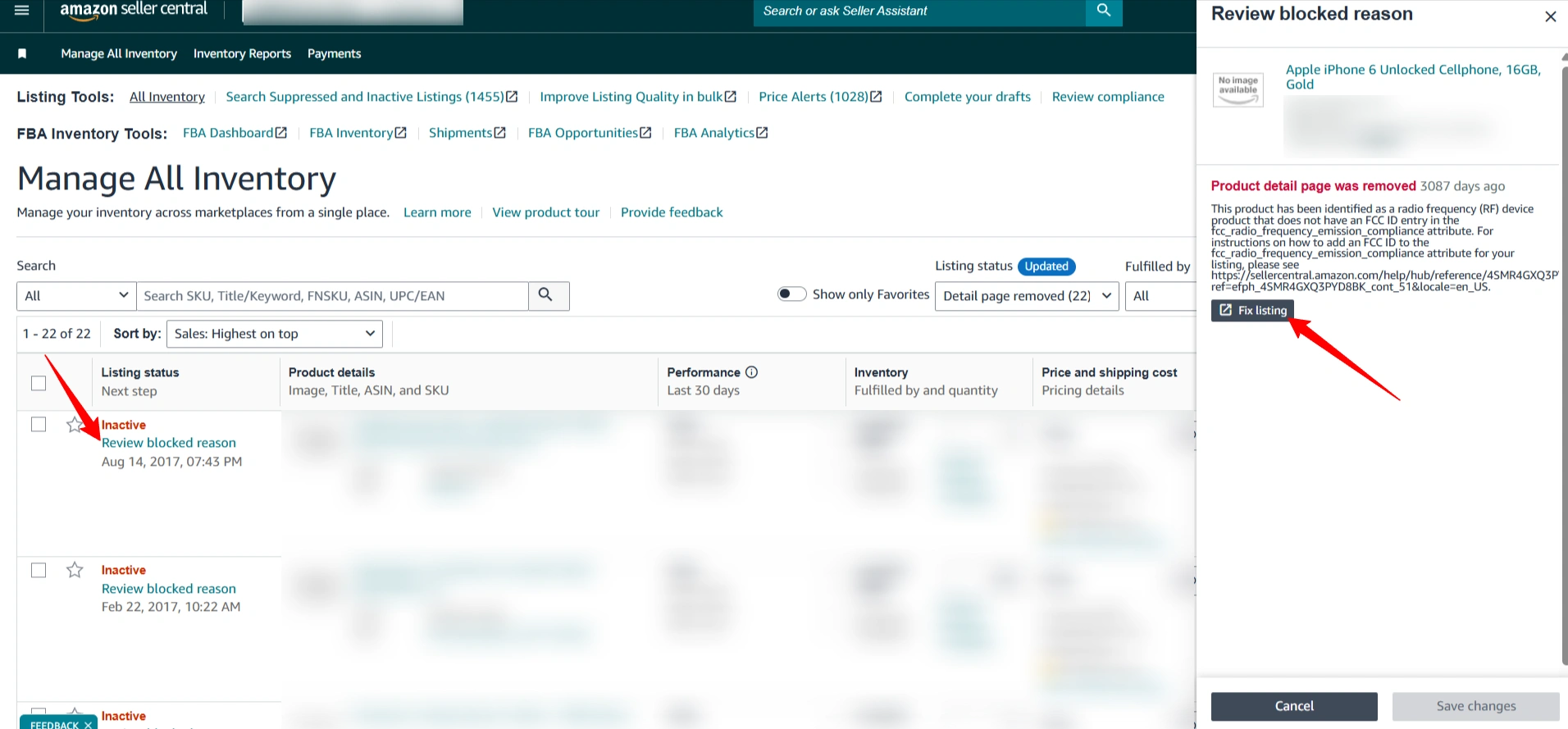Select the first inactive listing checkbox
1568x729 pixels.
tap(39, 424)
